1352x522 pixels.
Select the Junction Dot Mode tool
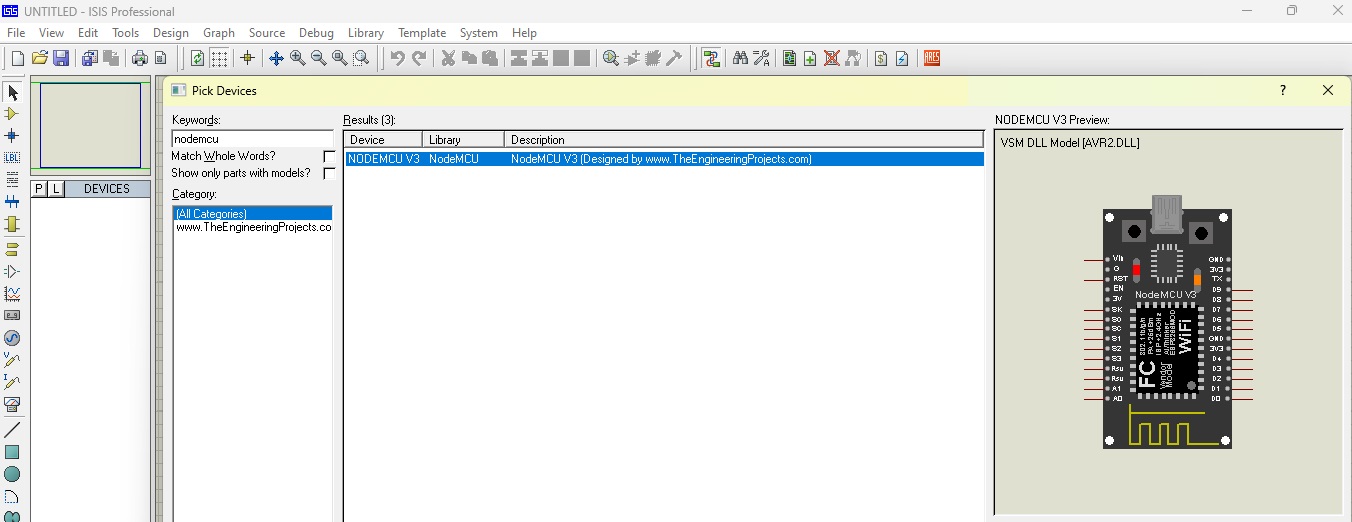(x=12, y=135)
